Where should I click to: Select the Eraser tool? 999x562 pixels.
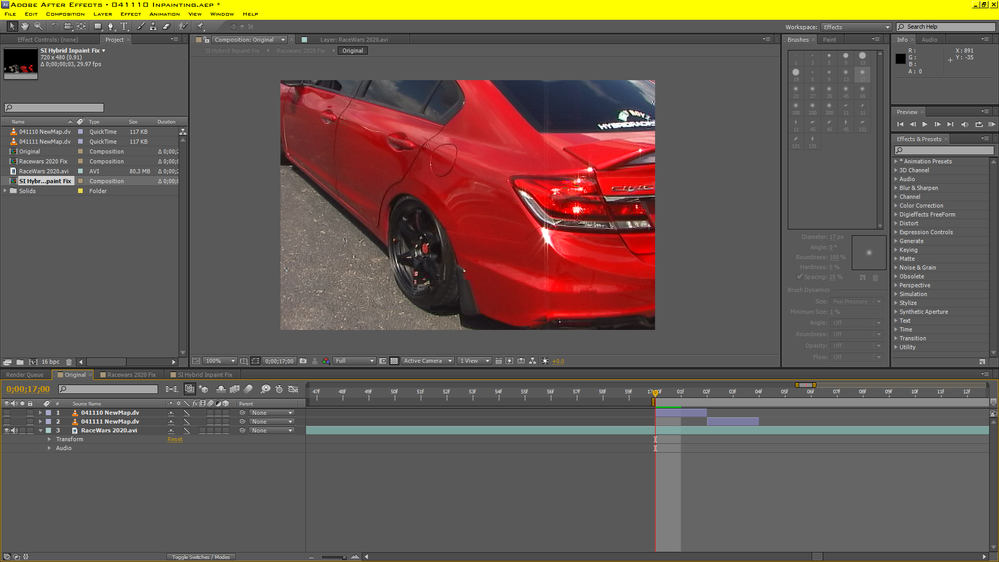coord(165,27)
